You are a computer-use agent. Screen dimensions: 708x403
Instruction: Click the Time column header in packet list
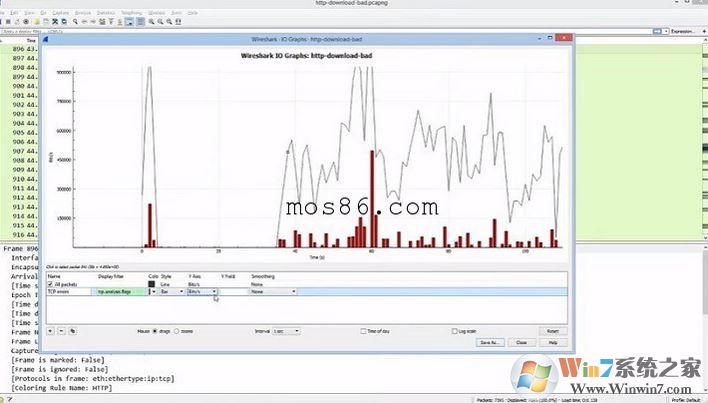(x=31, y=40)
